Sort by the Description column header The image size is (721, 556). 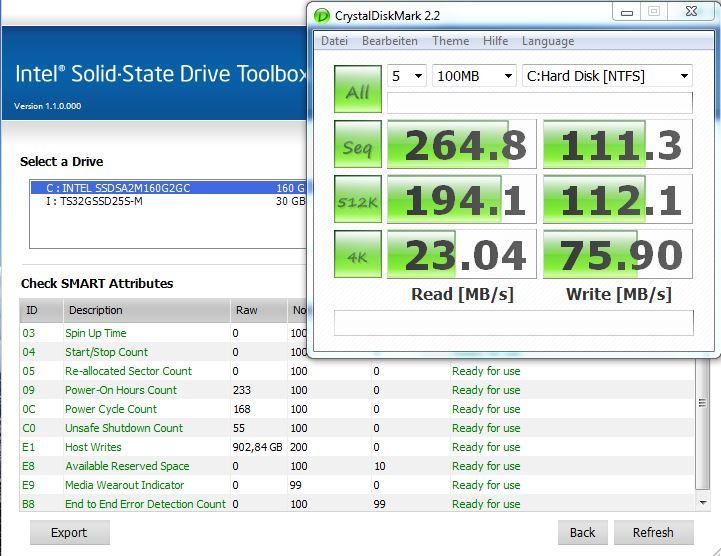[146, 310]
